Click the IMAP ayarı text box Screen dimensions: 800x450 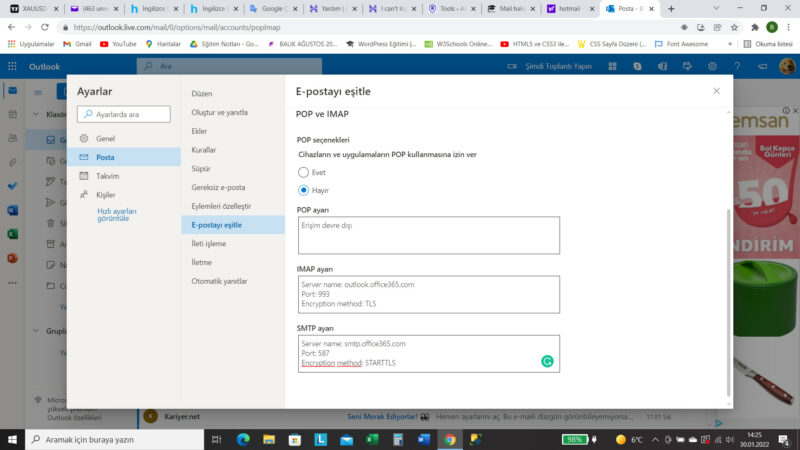pos(429,294)
